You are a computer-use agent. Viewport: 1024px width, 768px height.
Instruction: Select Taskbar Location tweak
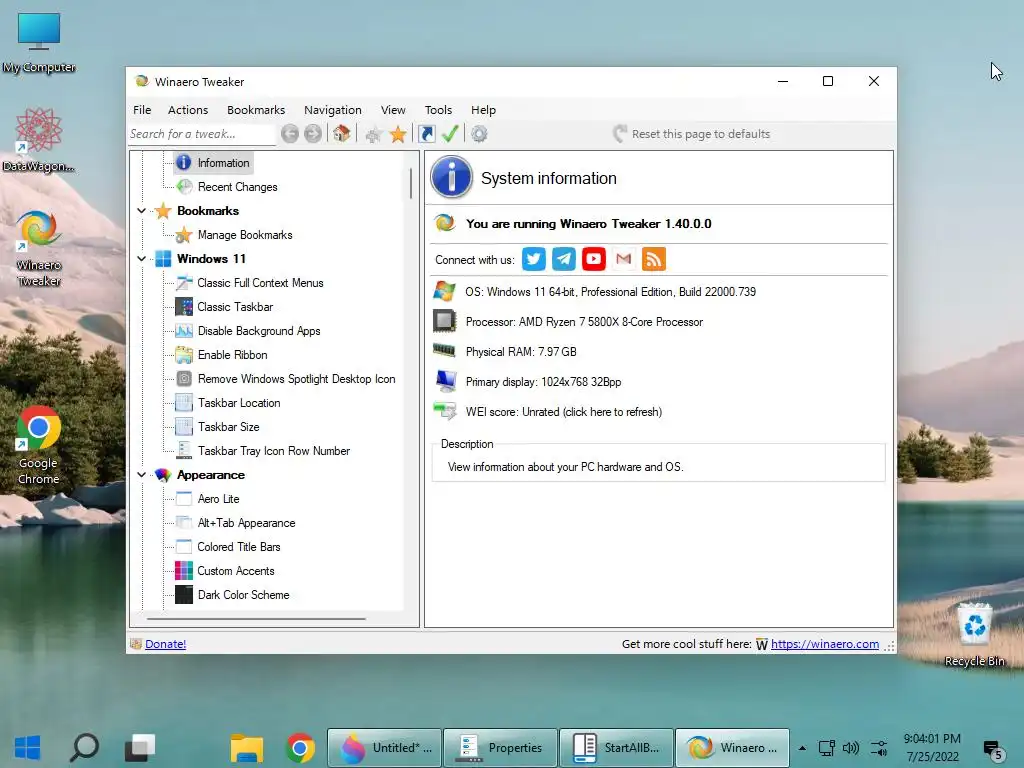[x=239, y=403]
